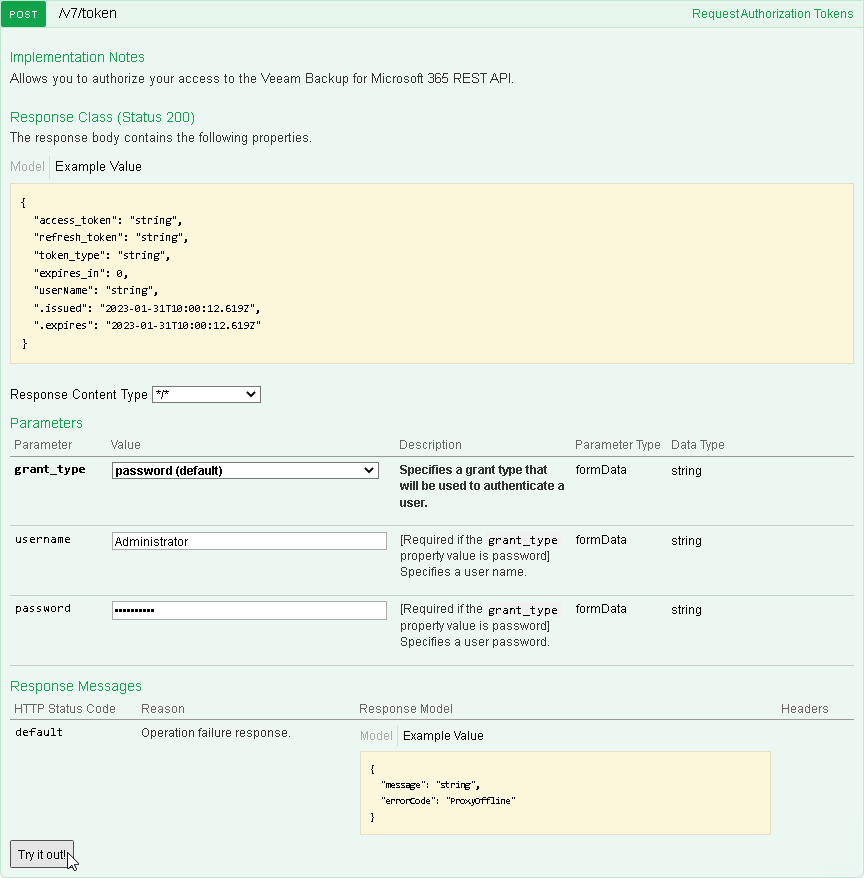
Task: Click formData in the password row
Action: tap(601, 609)
